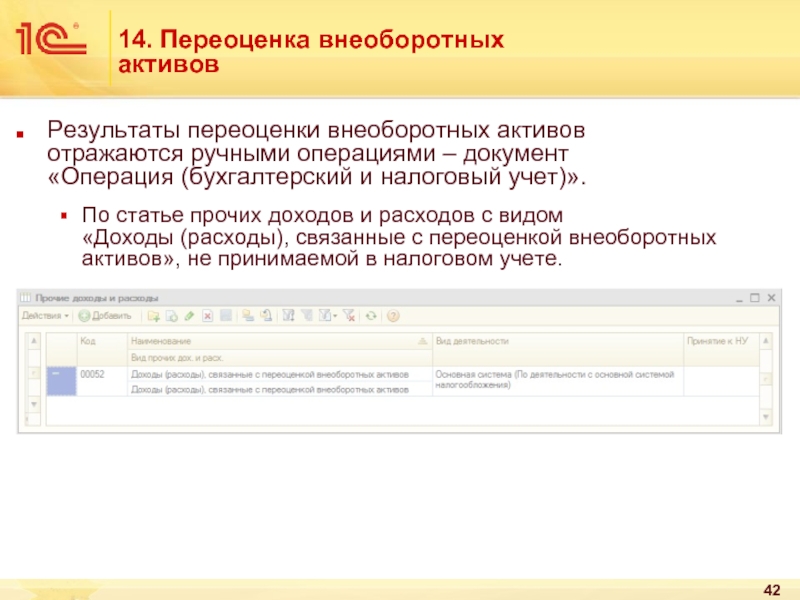Open the Действия dropdown menu
Viewport: 800px width, 600px height.
(45, 316)
